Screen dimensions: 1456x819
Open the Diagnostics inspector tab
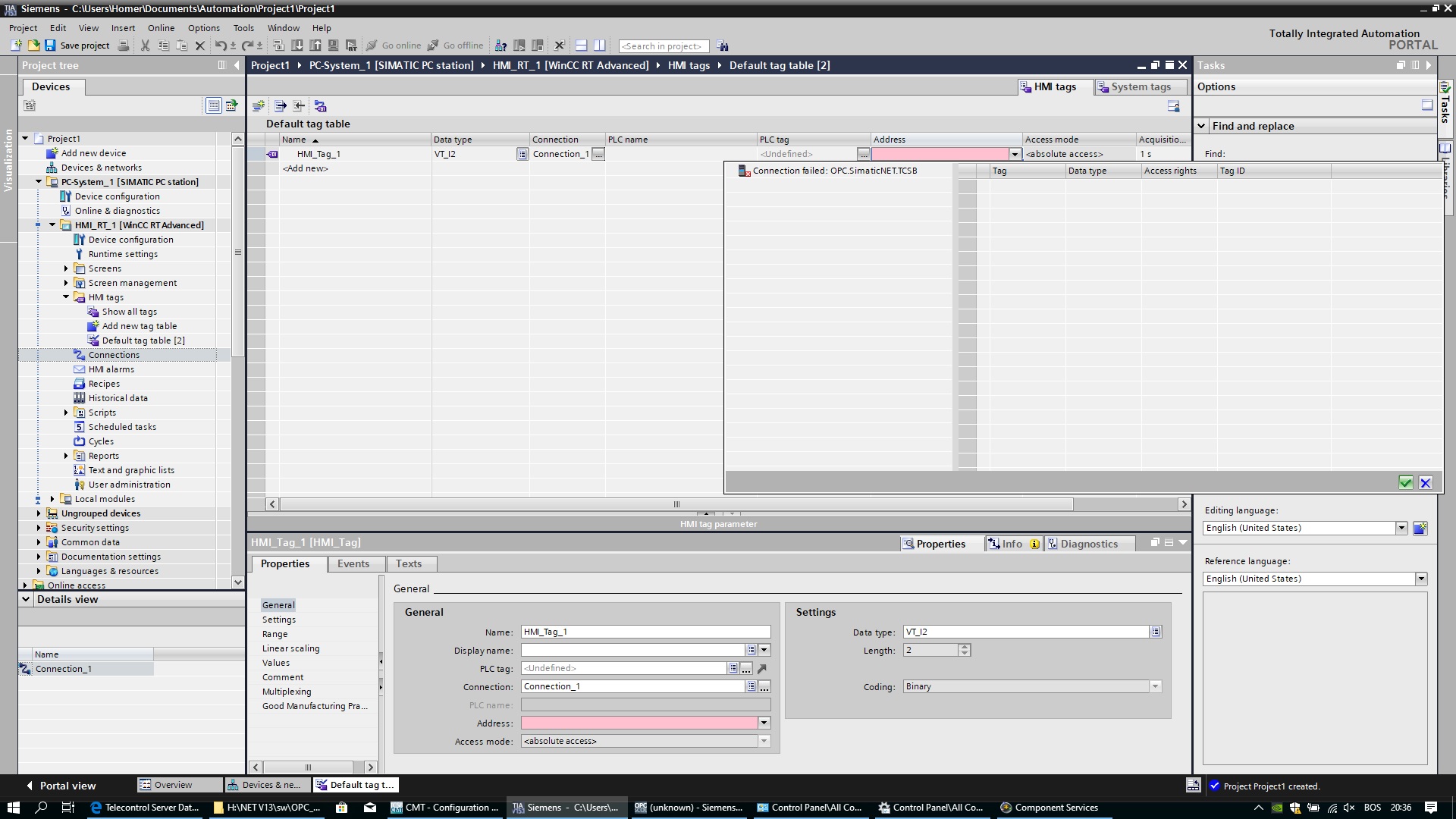1089,544
